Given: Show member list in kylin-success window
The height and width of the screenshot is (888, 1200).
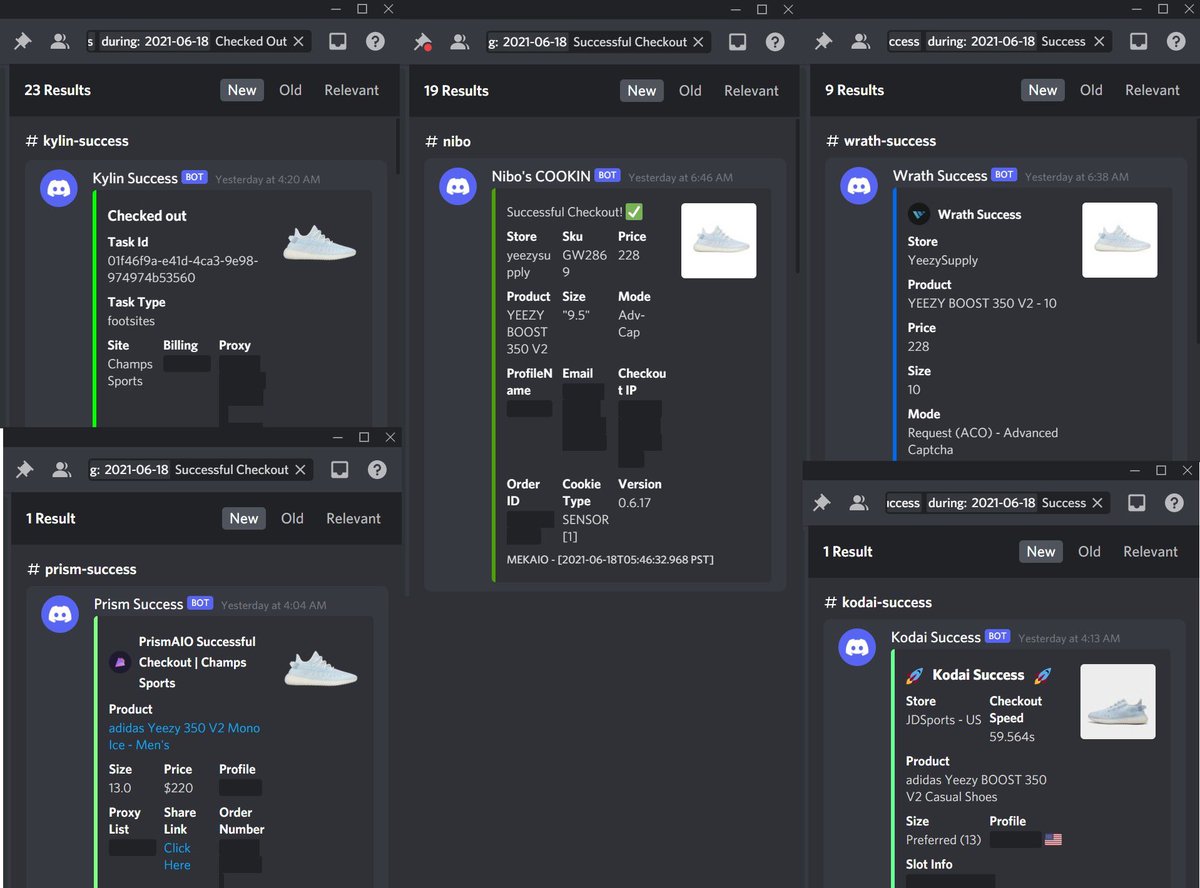Looking at the screenshot, I should pos(60,42).
